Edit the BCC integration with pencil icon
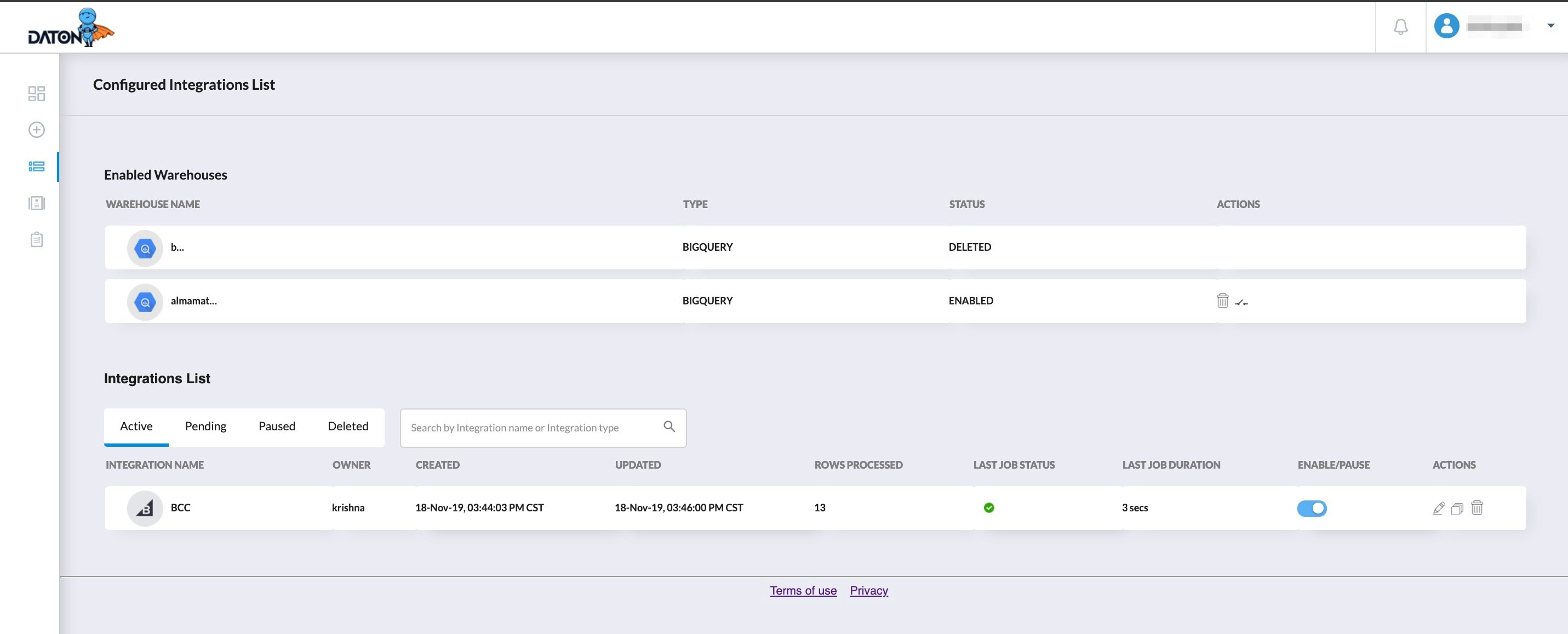The image size is (1568, 634). pos(1438,508)
